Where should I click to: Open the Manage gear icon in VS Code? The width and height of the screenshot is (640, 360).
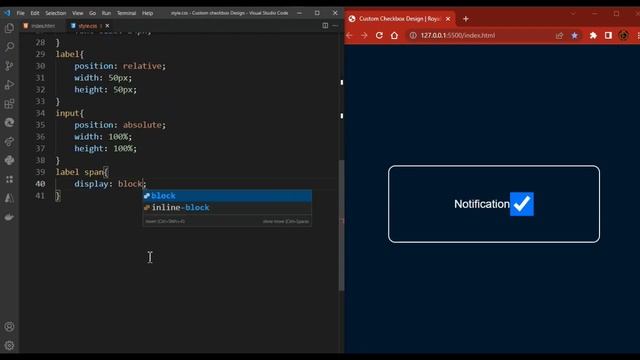coord(9,346)
